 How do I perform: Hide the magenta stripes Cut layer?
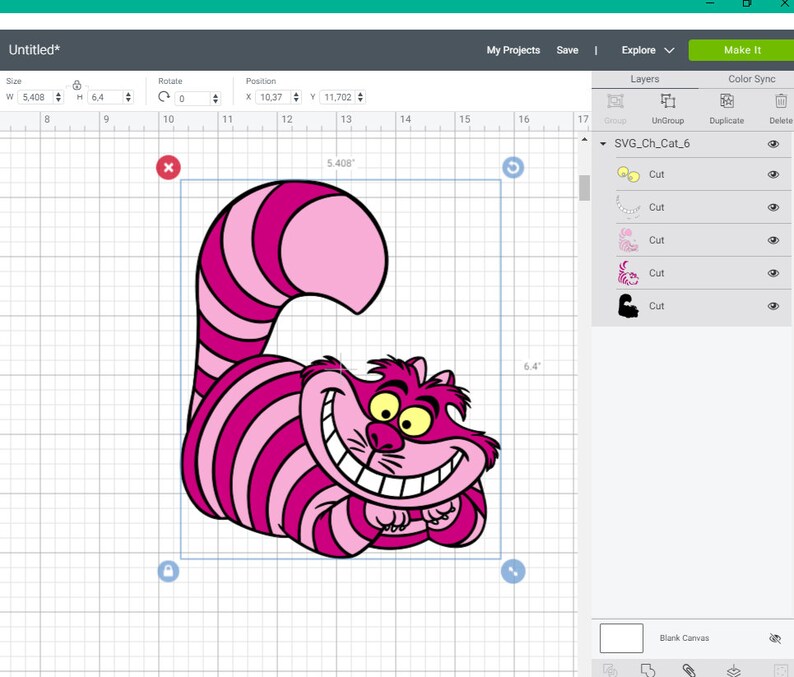(x=773, y=273)
